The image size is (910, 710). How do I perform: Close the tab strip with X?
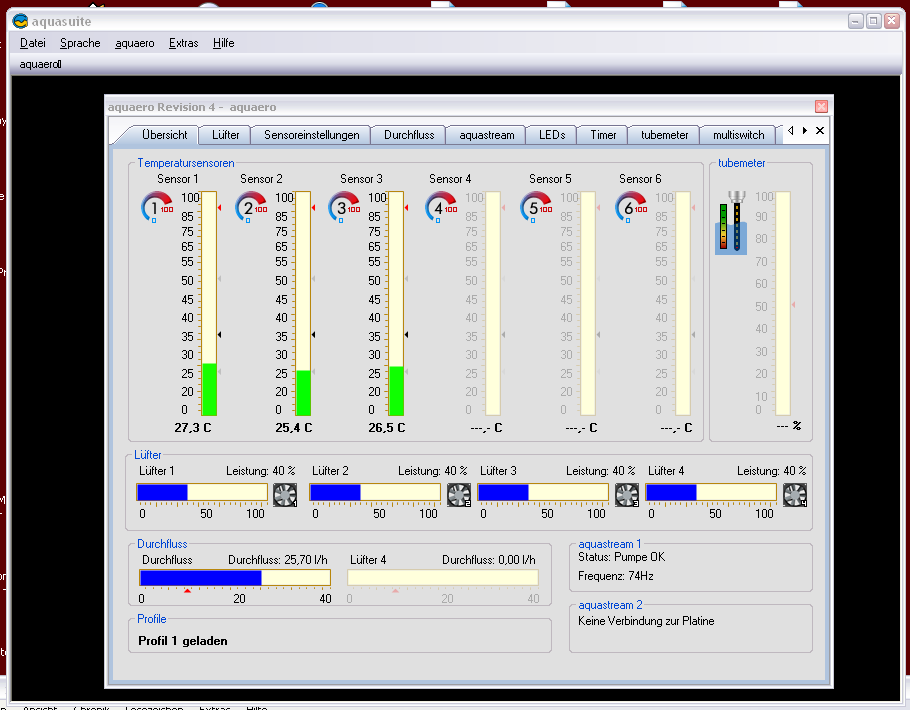(x=820, y=131)
